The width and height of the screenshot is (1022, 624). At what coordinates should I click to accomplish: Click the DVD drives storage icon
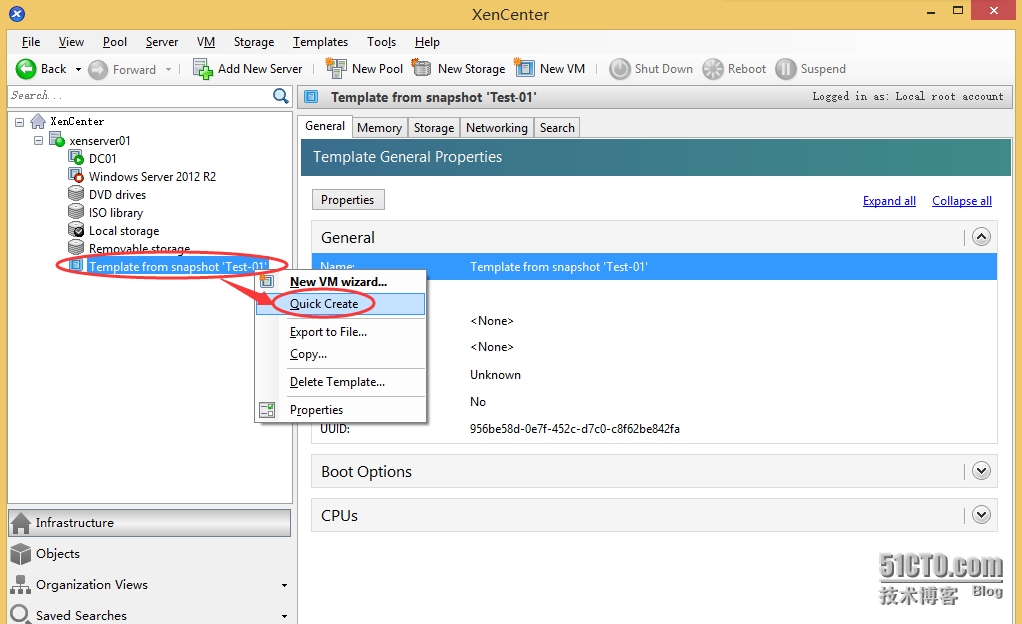click(76, 194)
